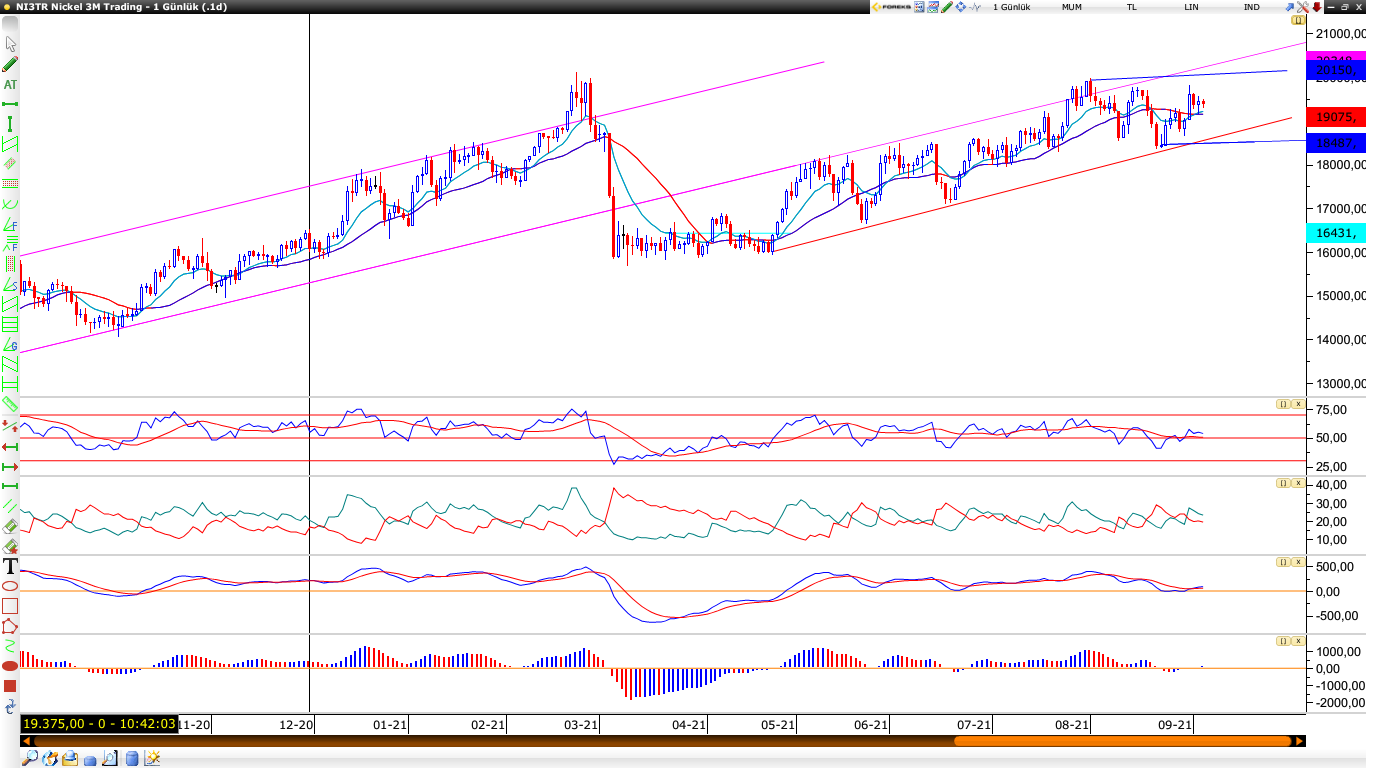Maximize the MACD line panel

(x=1282, y=562)
